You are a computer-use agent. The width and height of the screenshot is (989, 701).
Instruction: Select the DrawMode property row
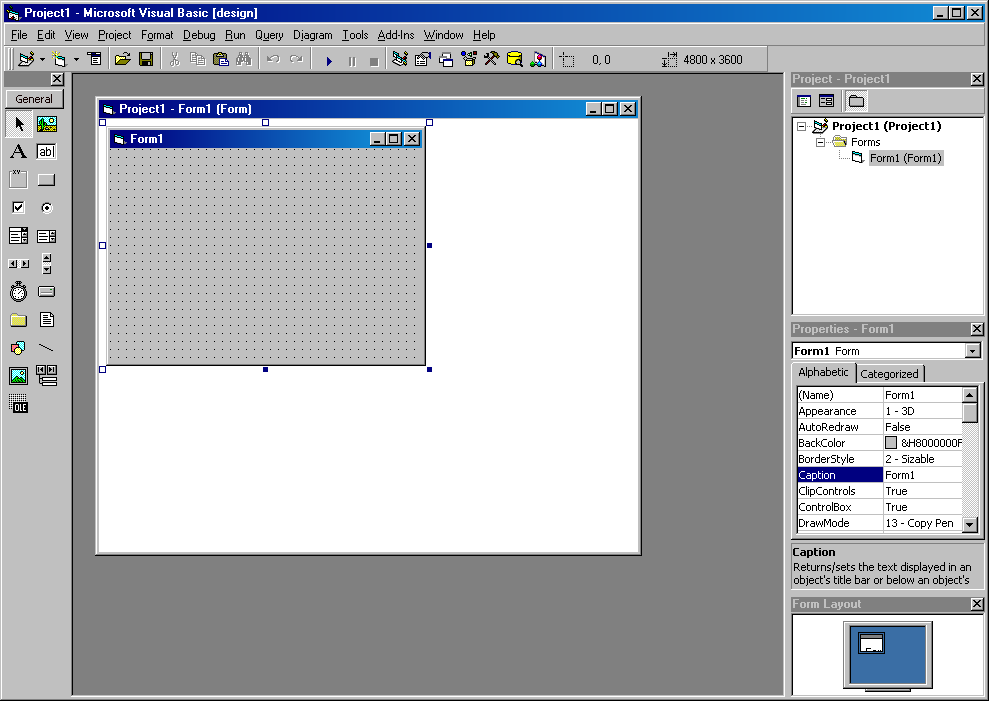[x=879, y=523]
